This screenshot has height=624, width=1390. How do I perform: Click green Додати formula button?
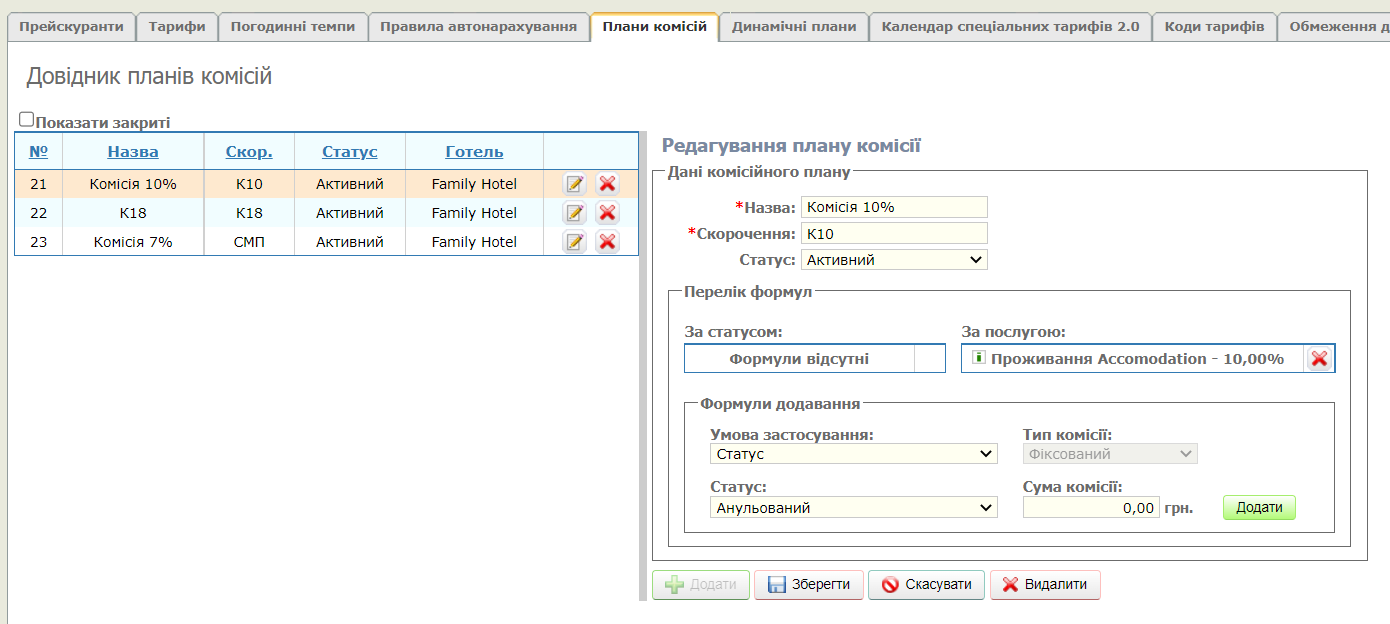(x=1258, y=508)
